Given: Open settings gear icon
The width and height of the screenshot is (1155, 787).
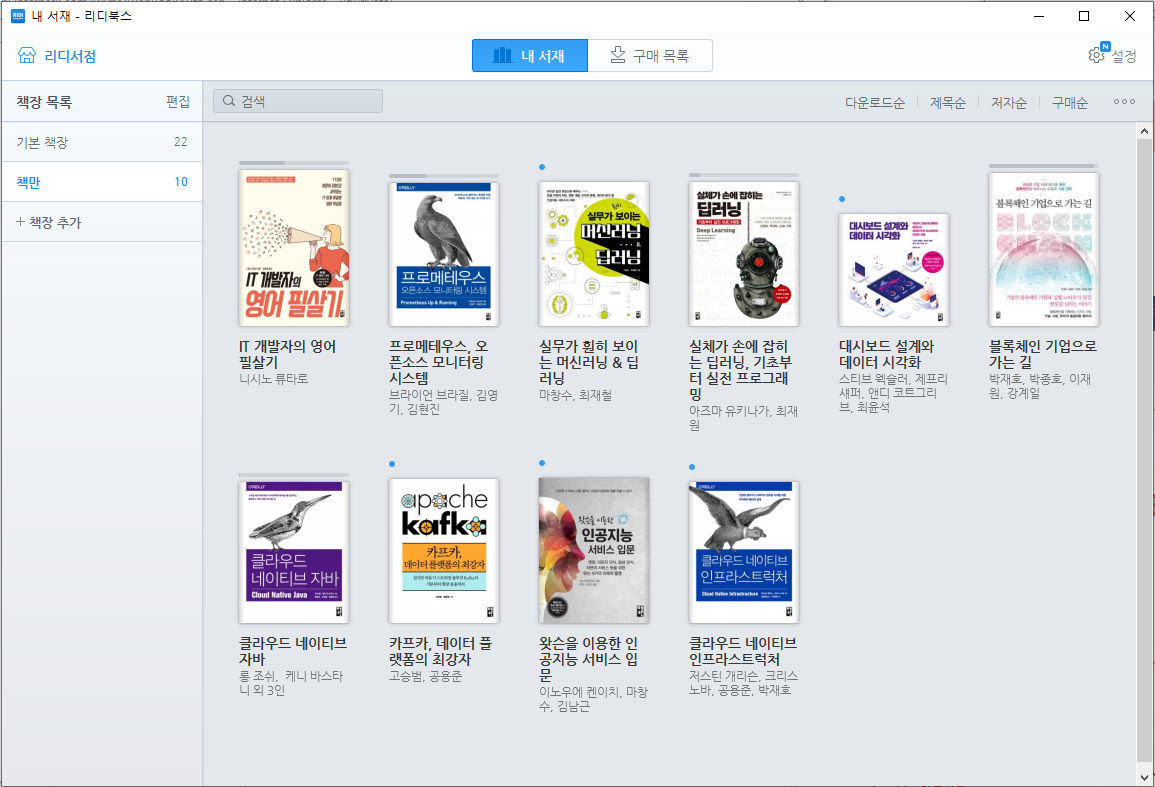Looking at the screenshot, I should tap(1097, 55).
